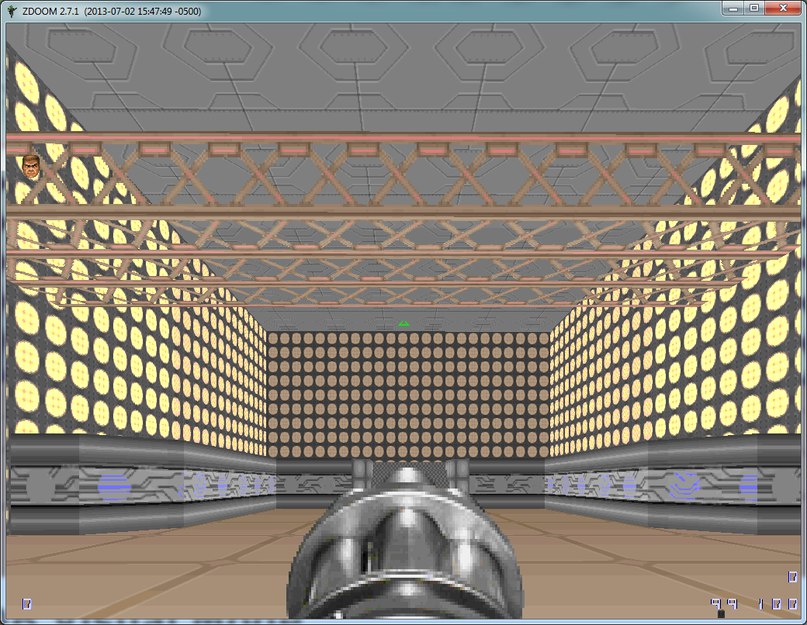Click the HUD counter reading 100
The image size is (807, 625).
(778, 603)
